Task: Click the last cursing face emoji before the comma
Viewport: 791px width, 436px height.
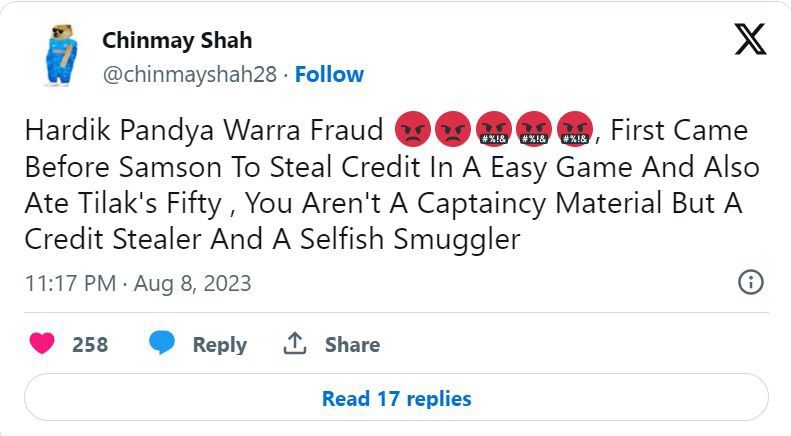Action: tap(574, 131)
